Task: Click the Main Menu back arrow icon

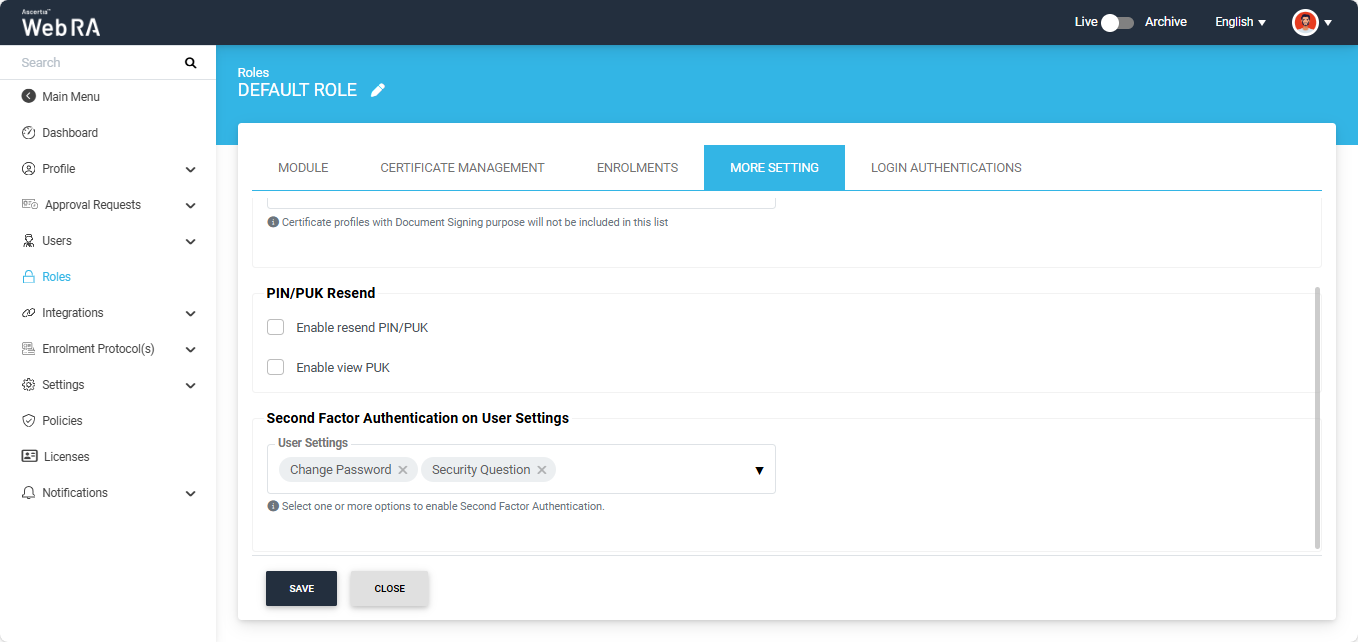Action: 28,97
